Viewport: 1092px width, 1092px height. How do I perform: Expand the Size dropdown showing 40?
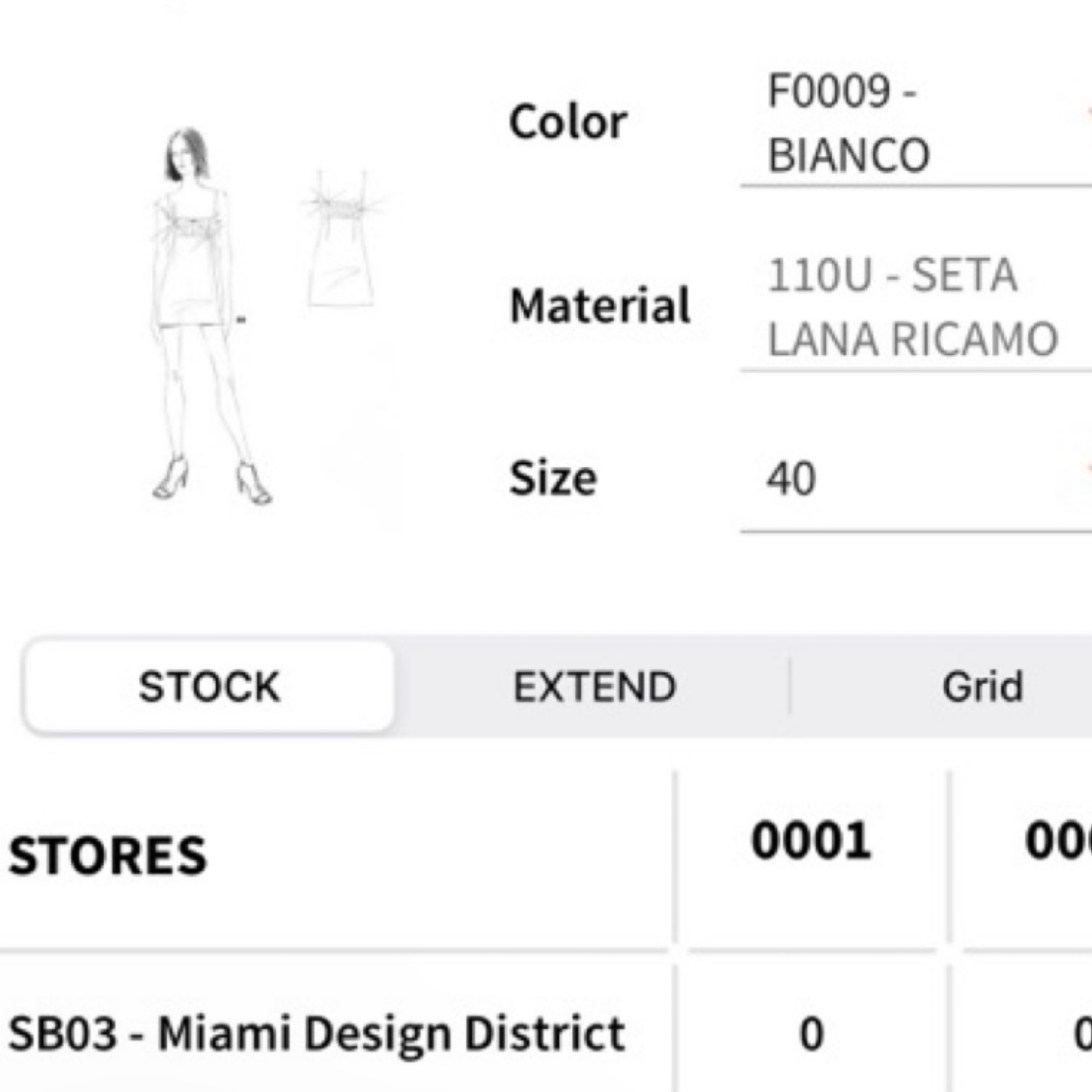click(905, 479)
